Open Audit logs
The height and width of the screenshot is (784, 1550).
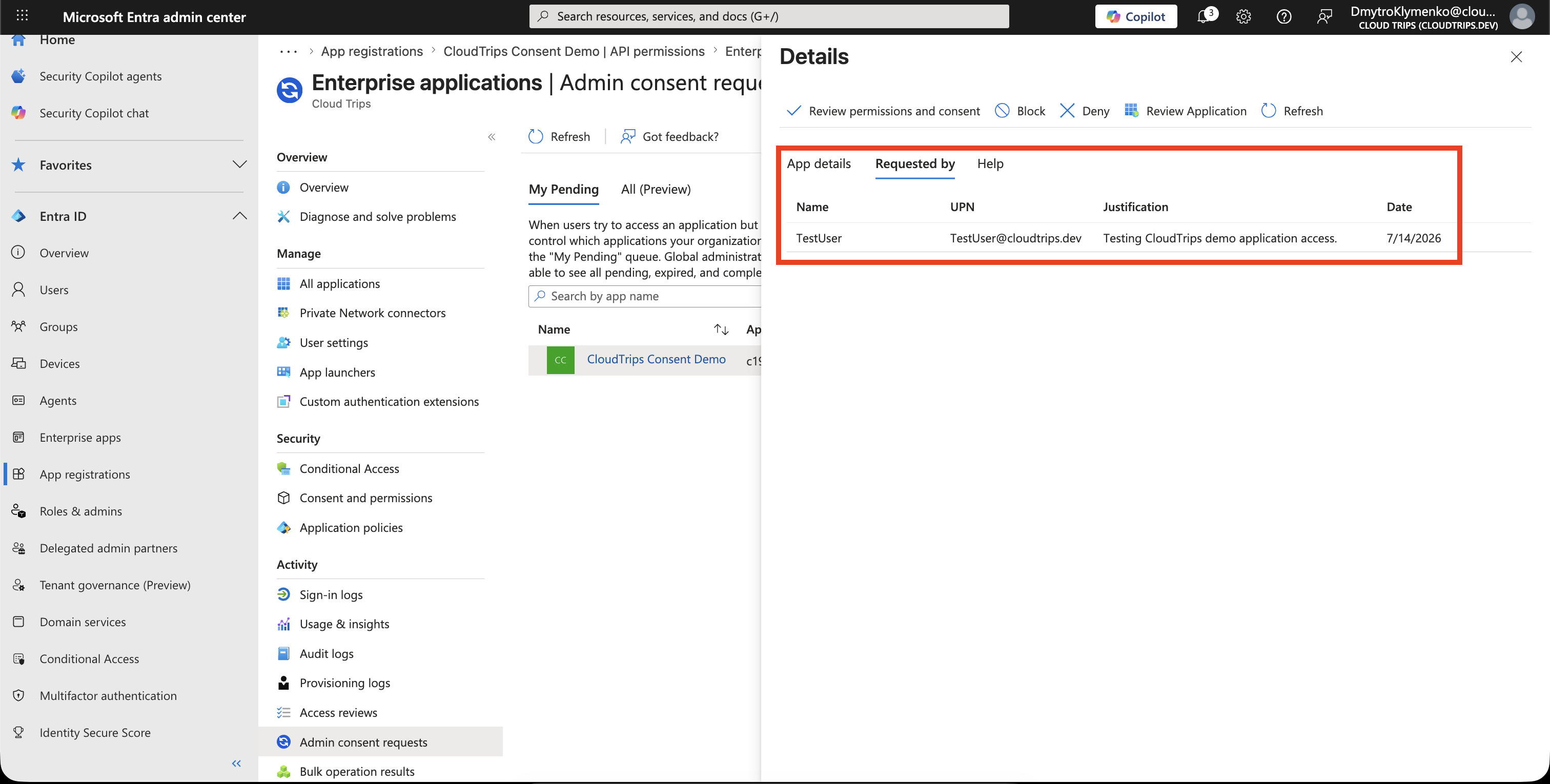coord(326,653)
